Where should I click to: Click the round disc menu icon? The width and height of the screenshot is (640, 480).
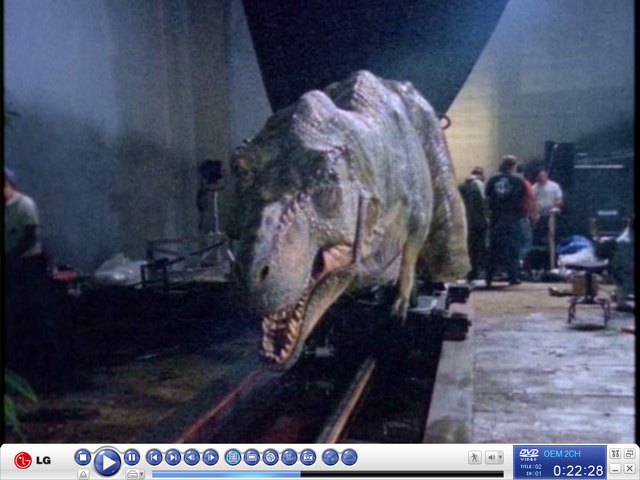pos(271,457)
